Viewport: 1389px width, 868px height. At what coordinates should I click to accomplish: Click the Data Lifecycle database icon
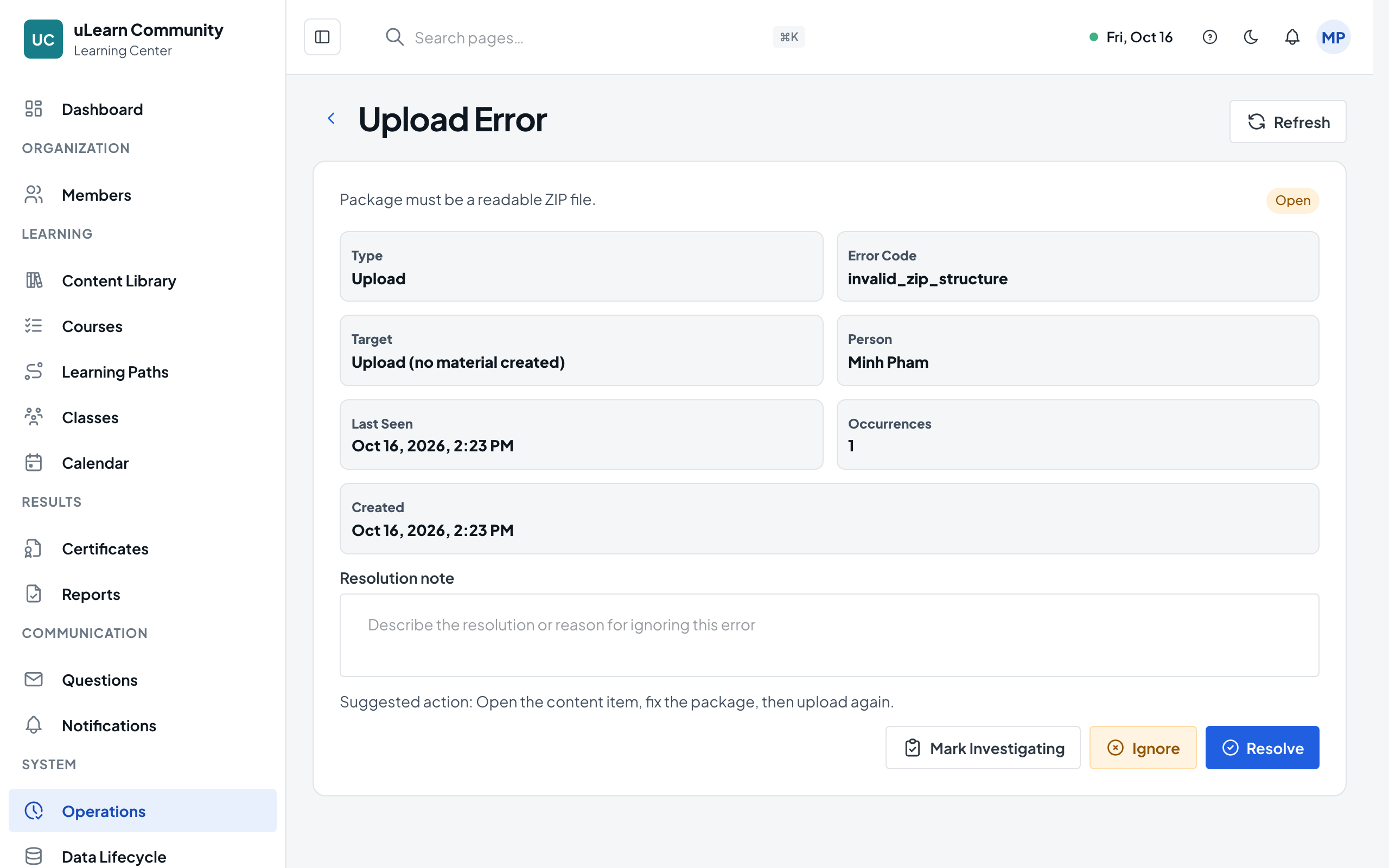pyautogui.click(x=34, y=856)
